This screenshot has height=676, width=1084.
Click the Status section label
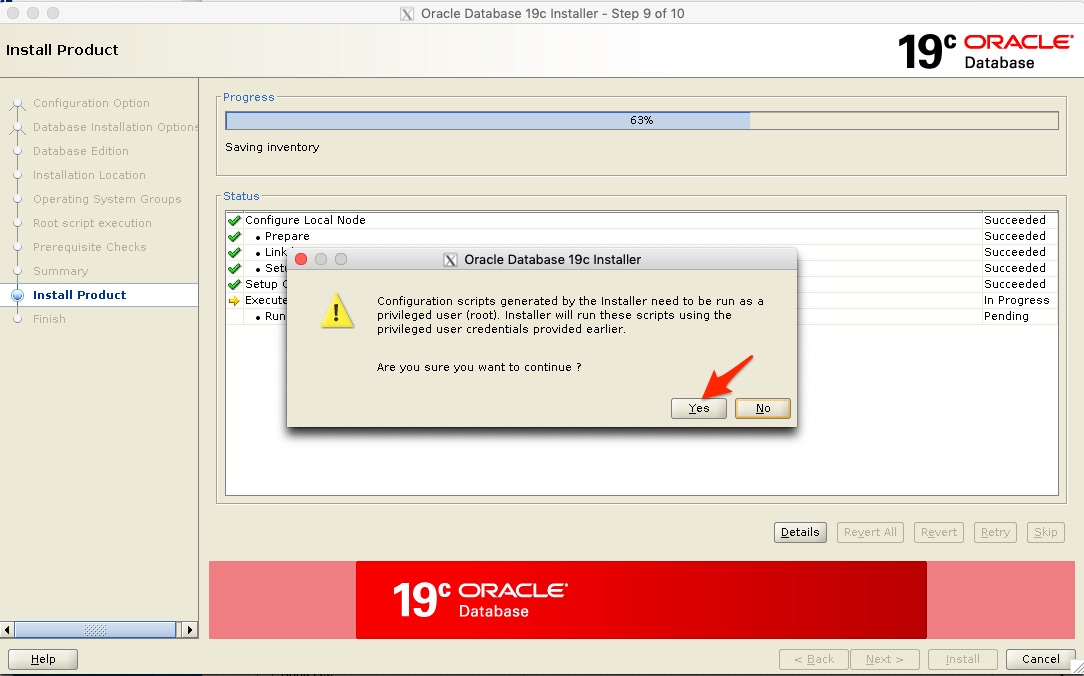tap(241, 196)
